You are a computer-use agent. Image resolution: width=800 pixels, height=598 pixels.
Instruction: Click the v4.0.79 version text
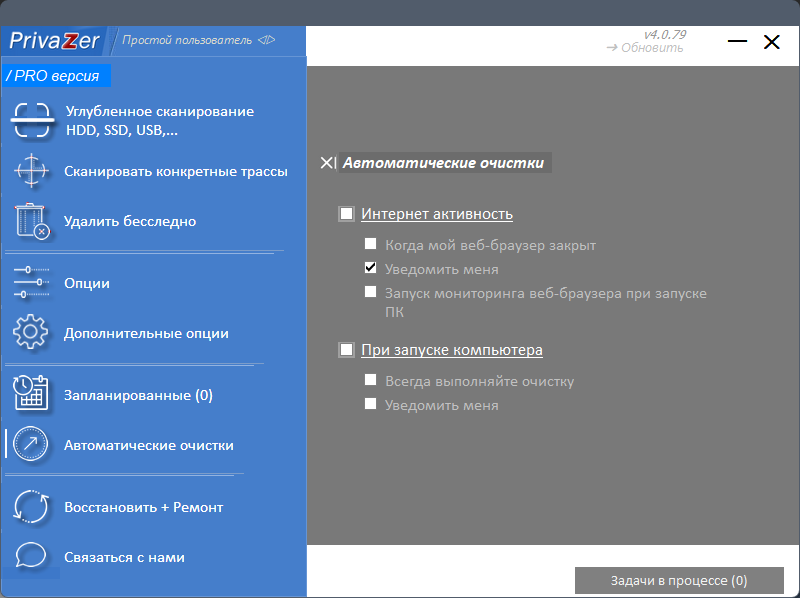pyautogui.click(x=665, y=34)
